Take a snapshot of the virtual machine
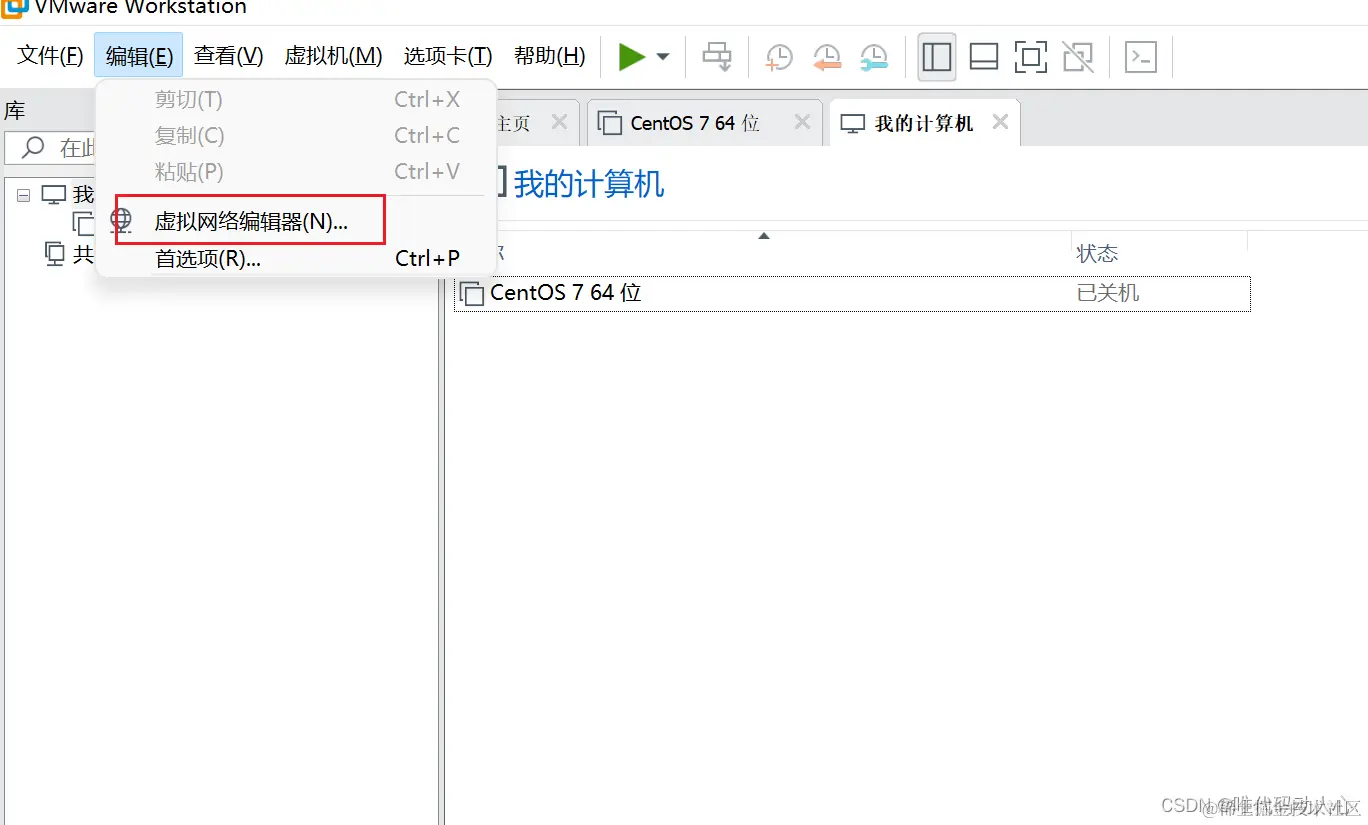Image resolution: width=1368 pixels, height=825 pixels. coord(778,57)
